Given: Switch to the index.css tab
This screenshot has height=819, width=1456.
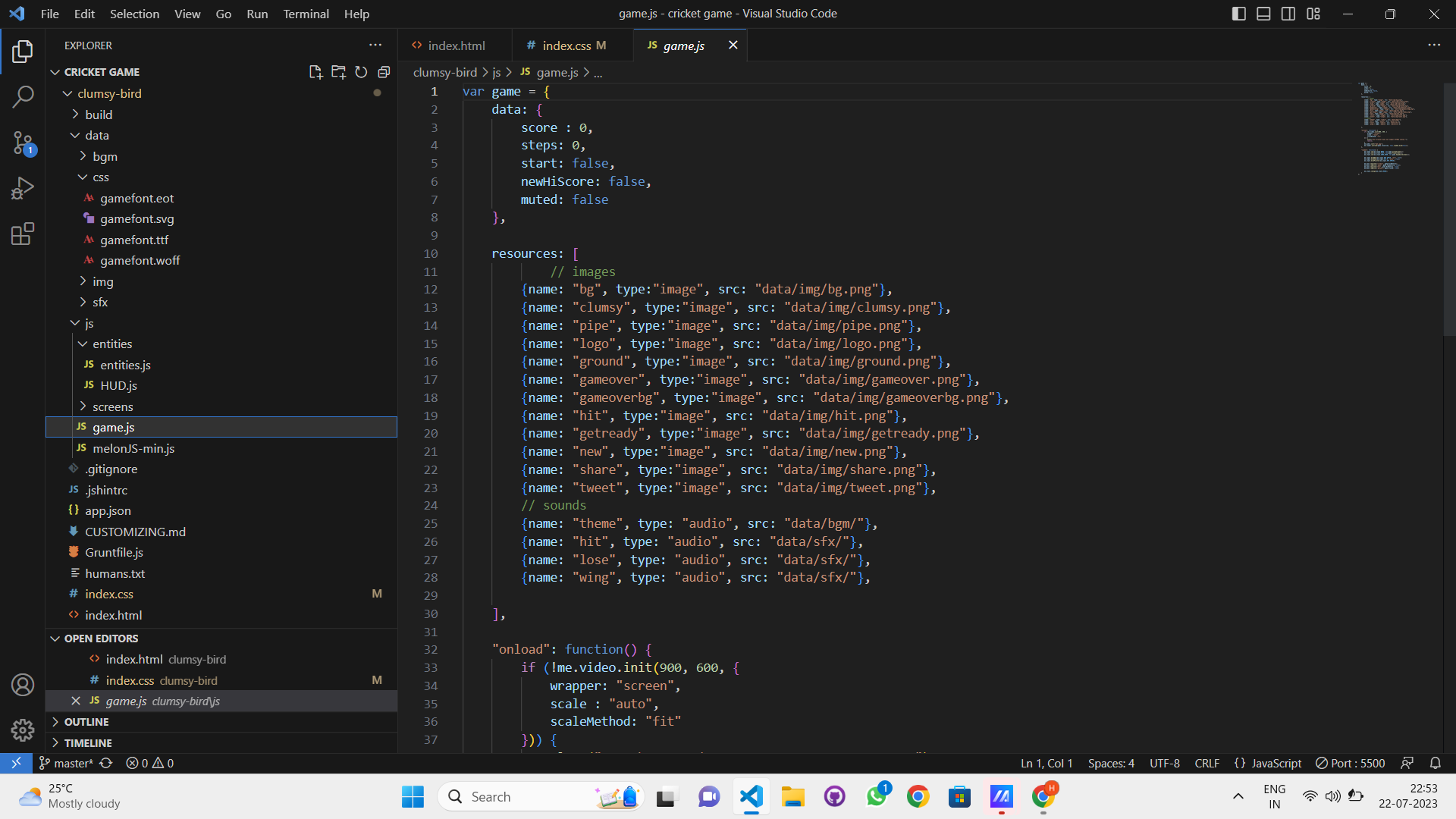Looking at the screenshot, I should (566, 45).
